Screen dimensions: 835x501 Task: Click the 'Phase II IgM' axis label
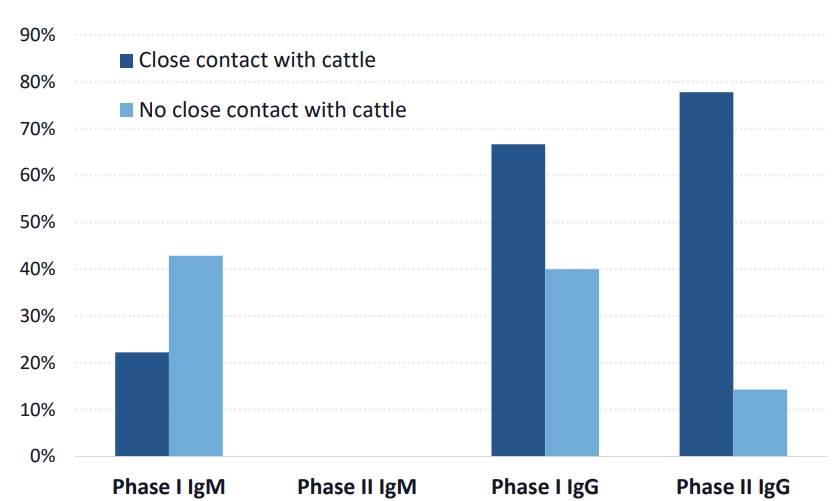coord(356,487)
